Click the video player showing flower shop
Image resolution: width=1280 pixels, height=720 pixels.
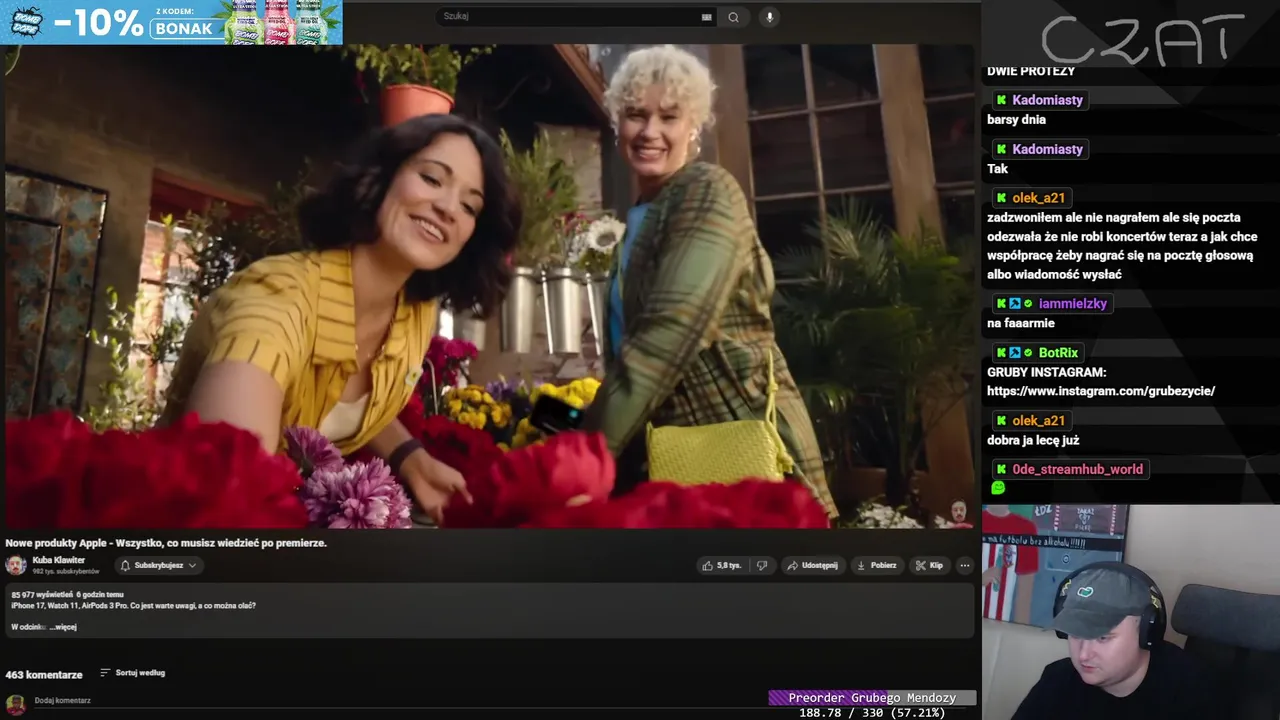[x=490, y=286]
